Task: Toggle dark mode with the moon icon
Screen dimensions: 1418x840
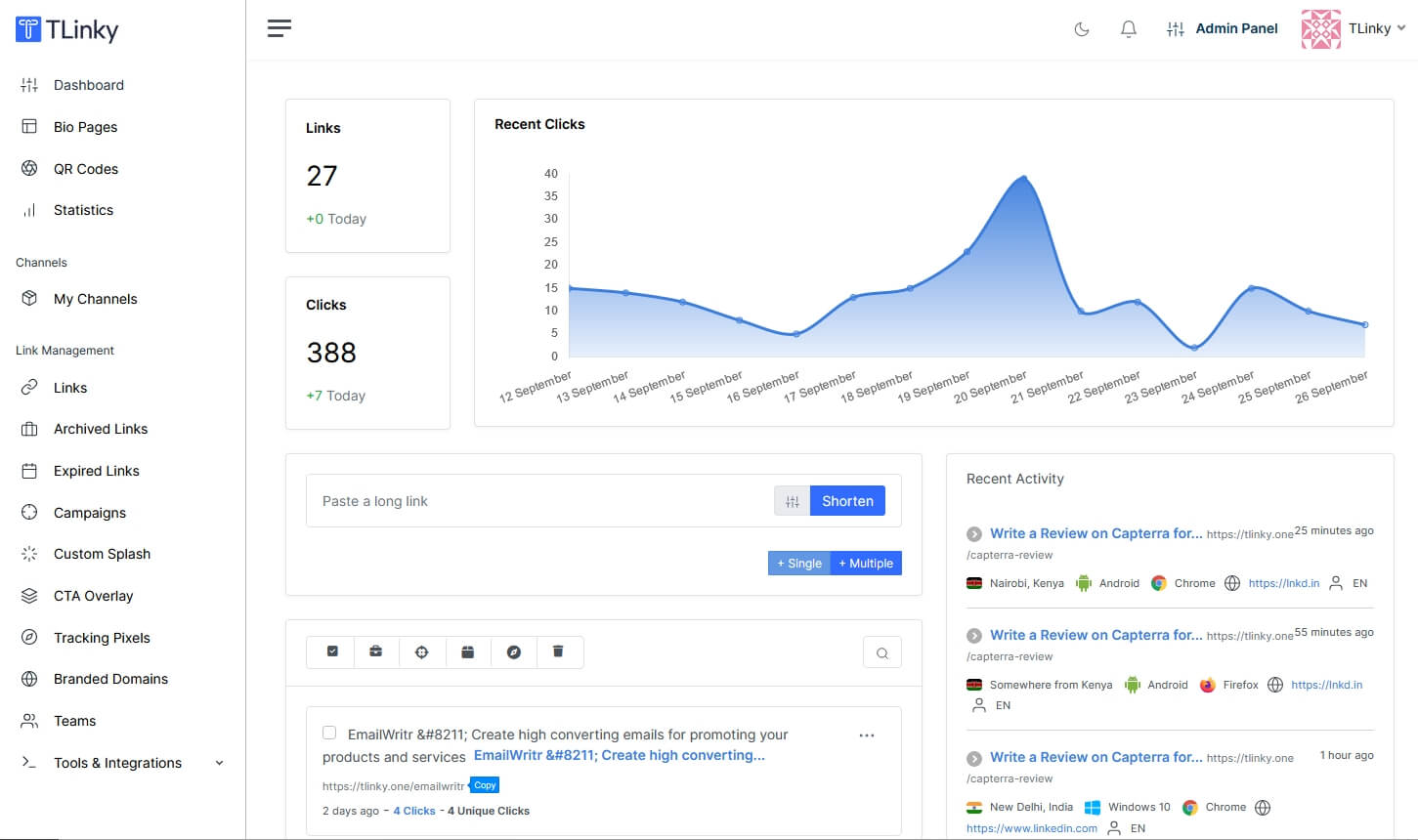Action: [1081, 28]
